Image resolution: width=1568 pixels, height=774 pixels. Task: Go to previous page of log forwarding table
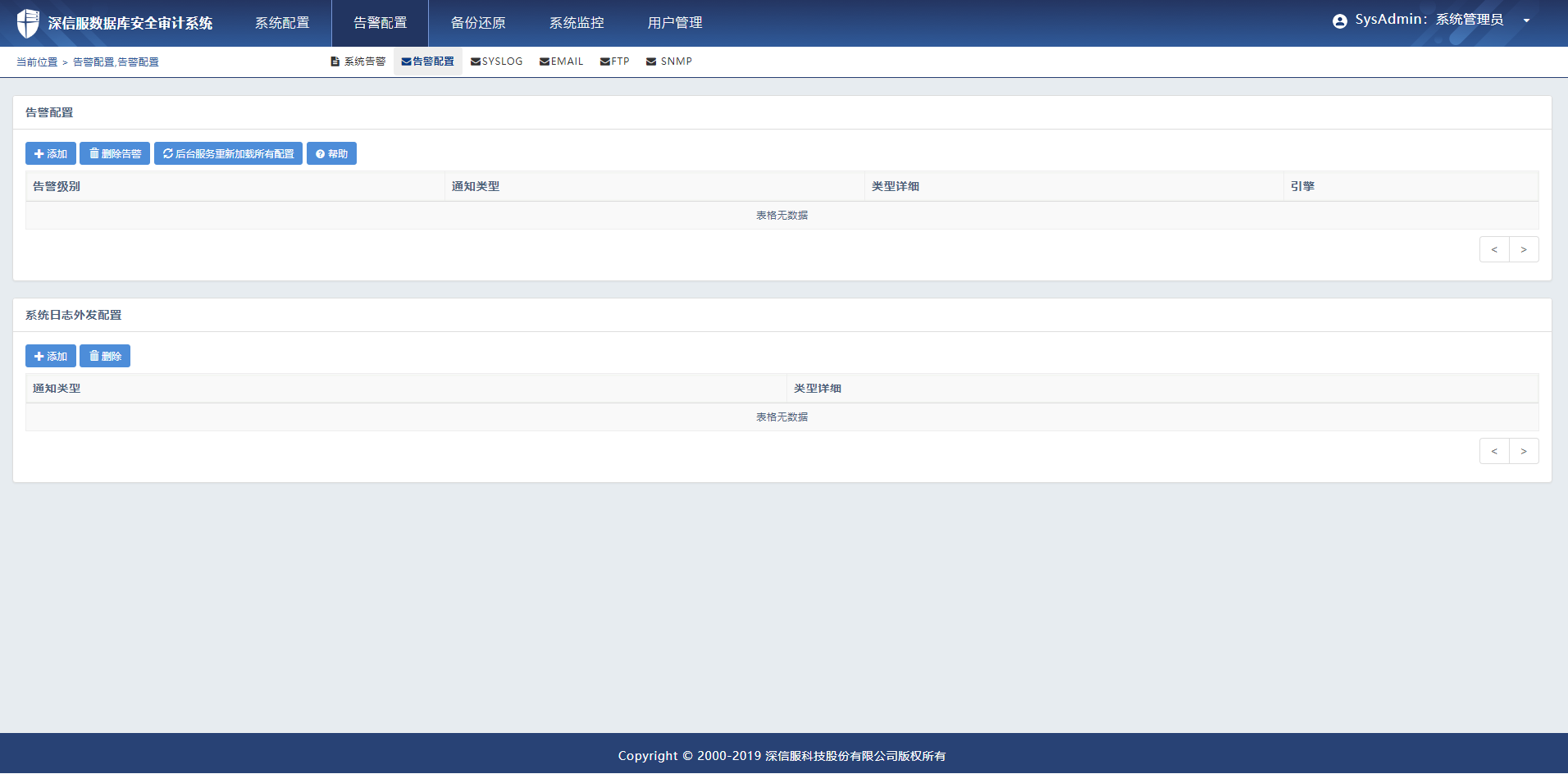tap(1494, 451)
